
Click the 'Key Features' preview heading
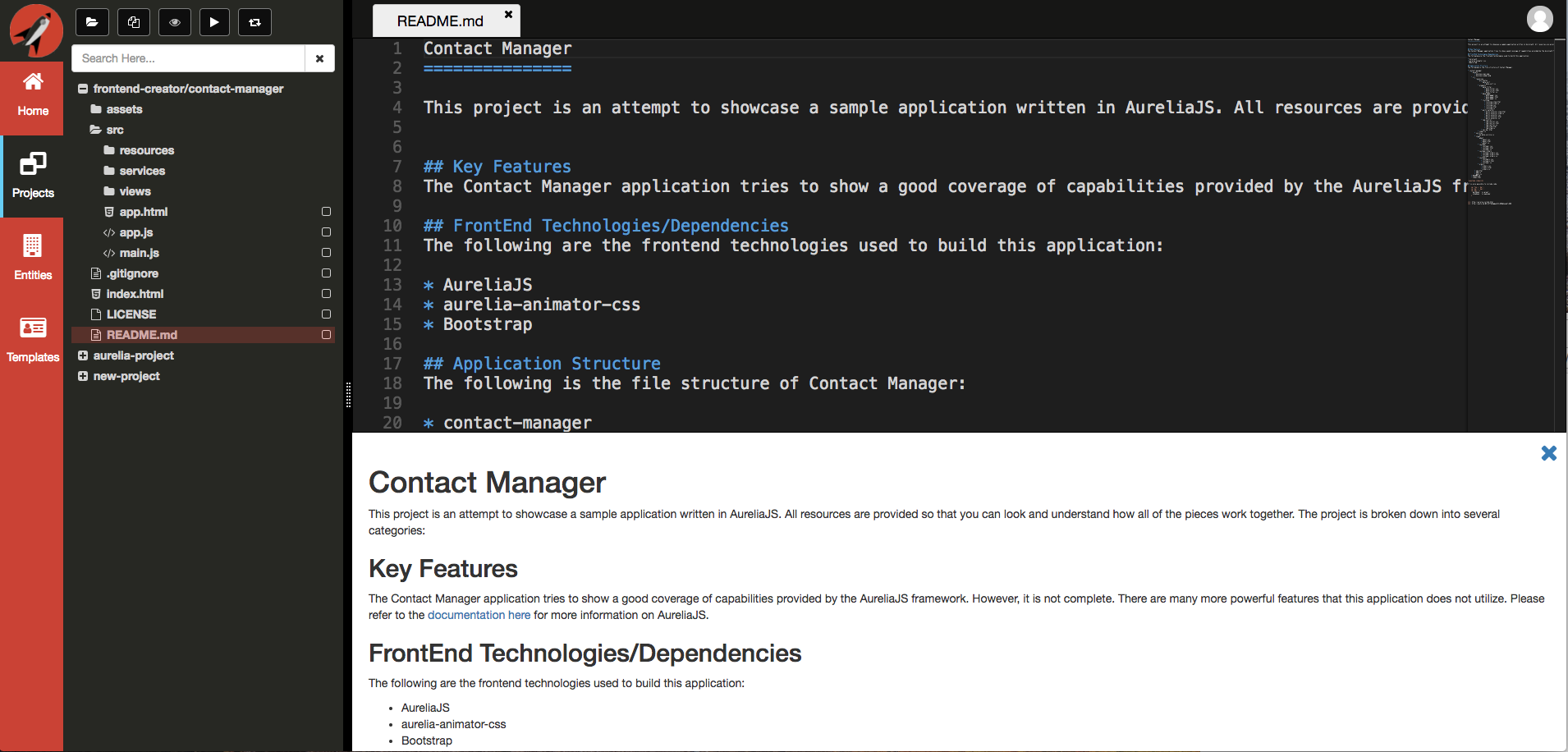443,569
